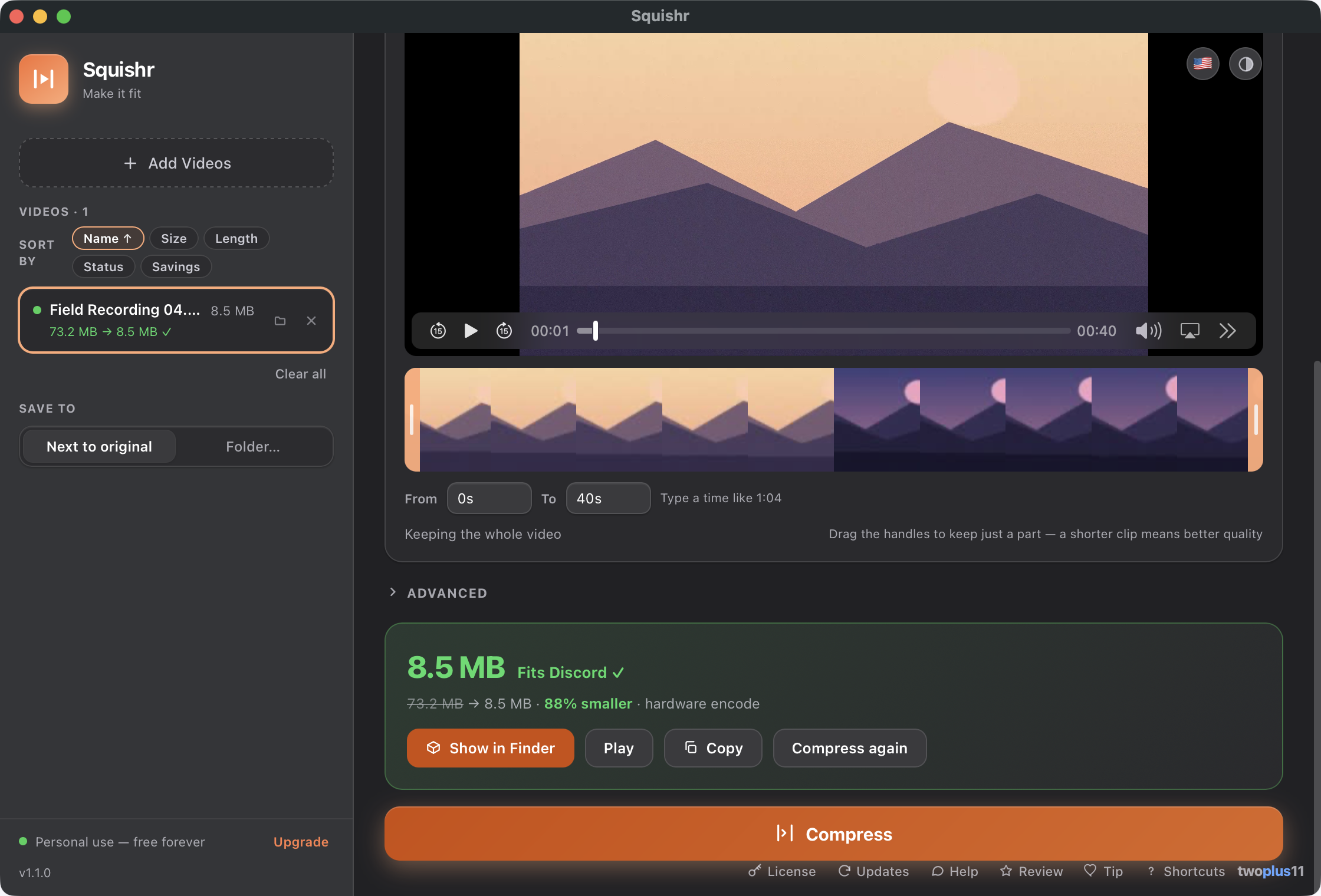Viewport: 1321px width, 896px height.
Task: Click the playback progress scrubber
Action: click(x=823, y=331)
